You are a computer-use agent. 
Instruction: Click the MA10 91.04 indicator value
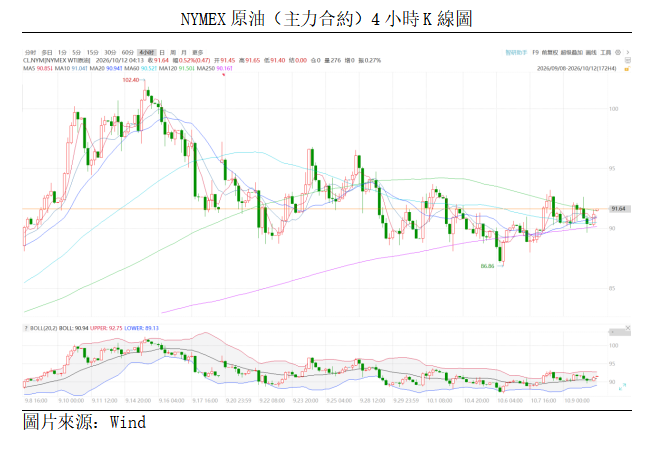tap(71, 68)
